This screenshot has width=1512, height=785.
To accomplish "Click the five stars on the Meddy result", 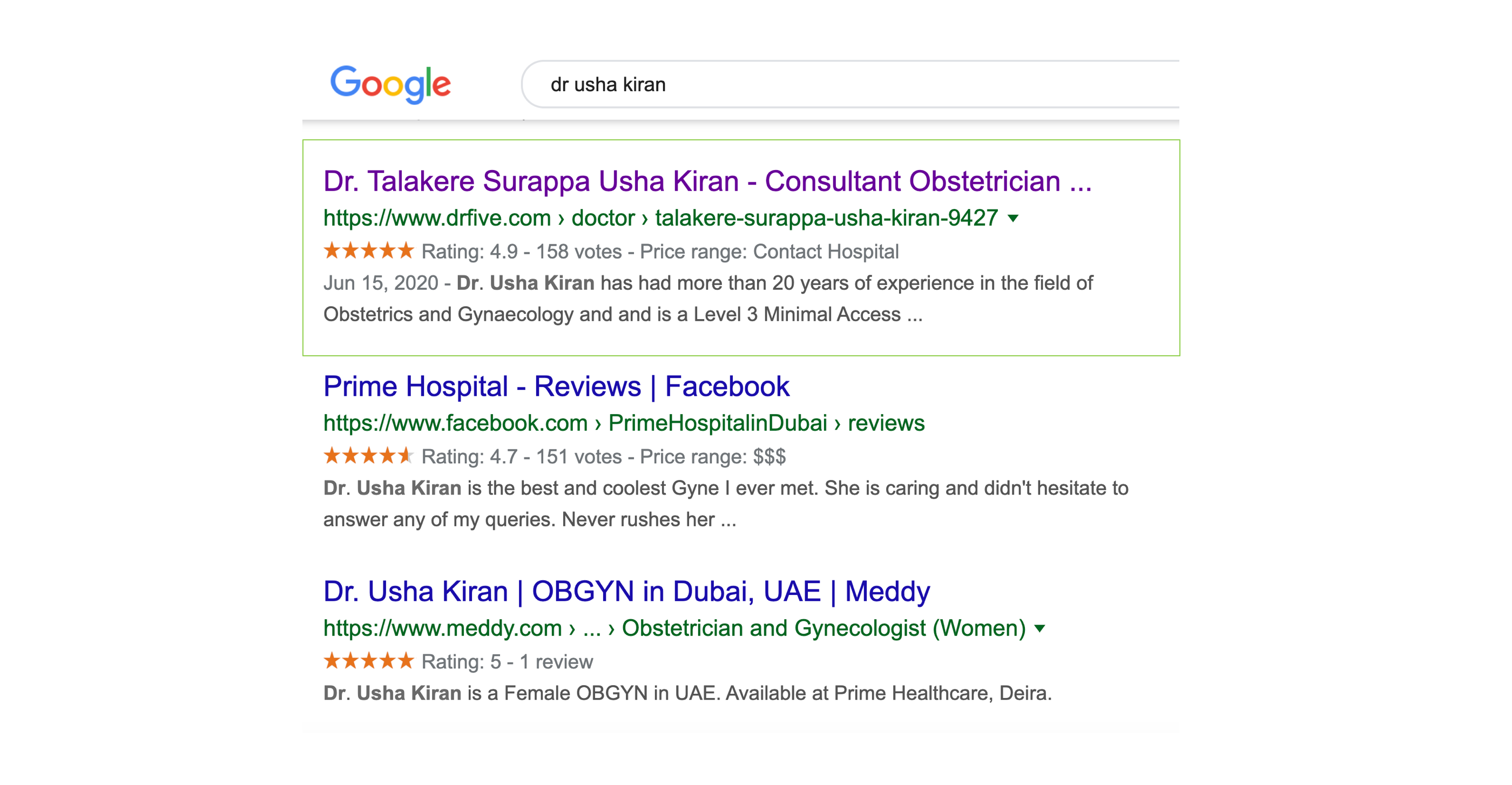I will (369, 661).
